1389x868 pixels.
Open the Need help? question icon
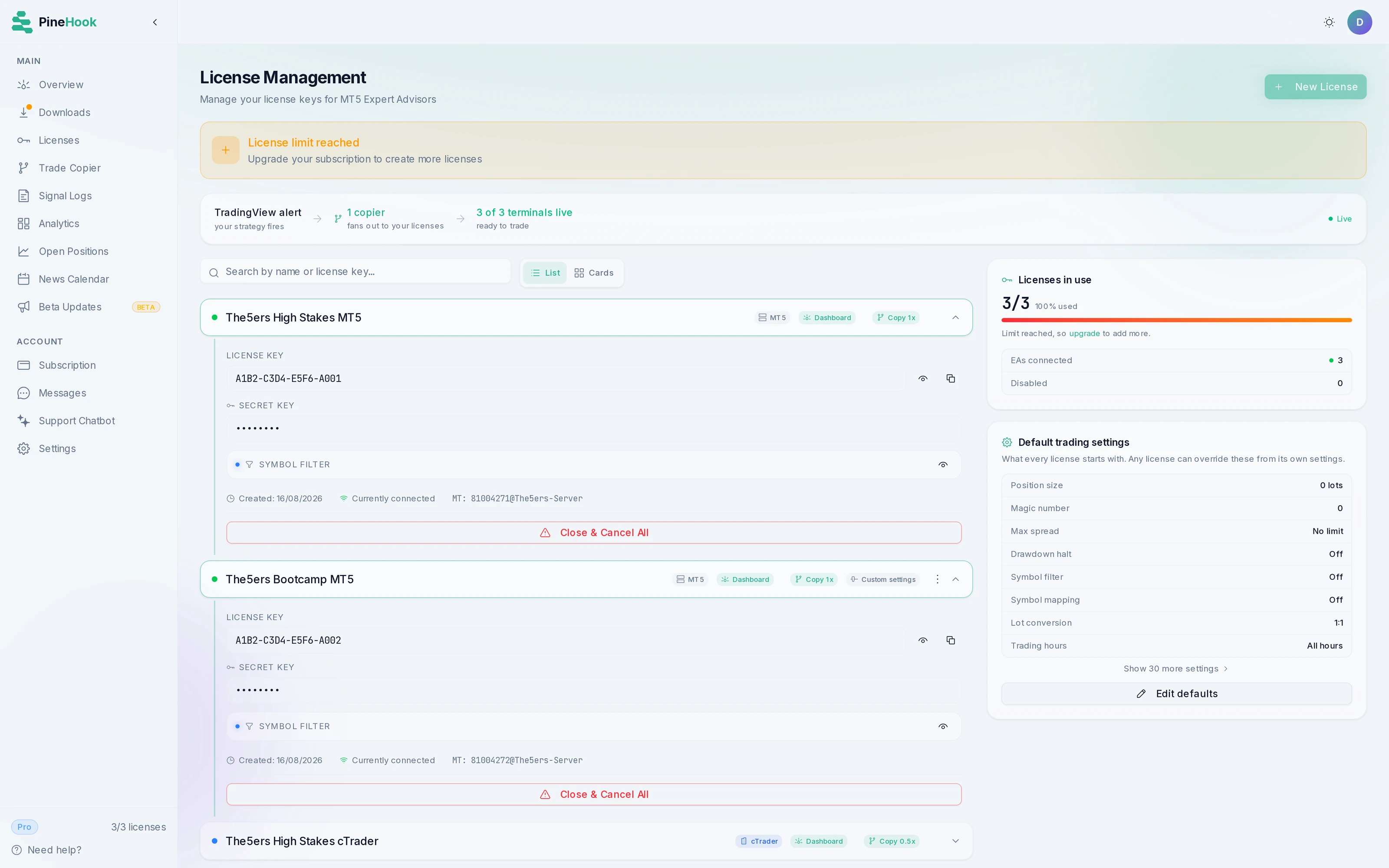pos(17,850)
